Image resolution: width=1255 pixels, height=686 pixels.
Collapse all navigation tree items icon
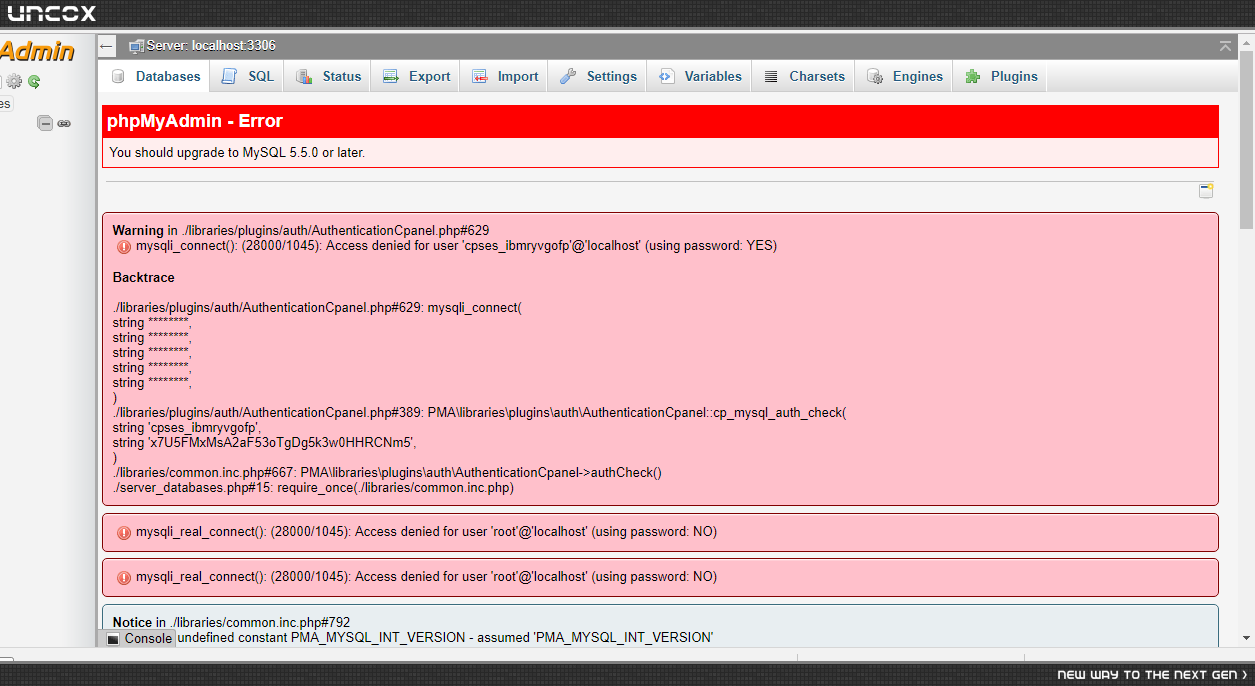point(45,123)
